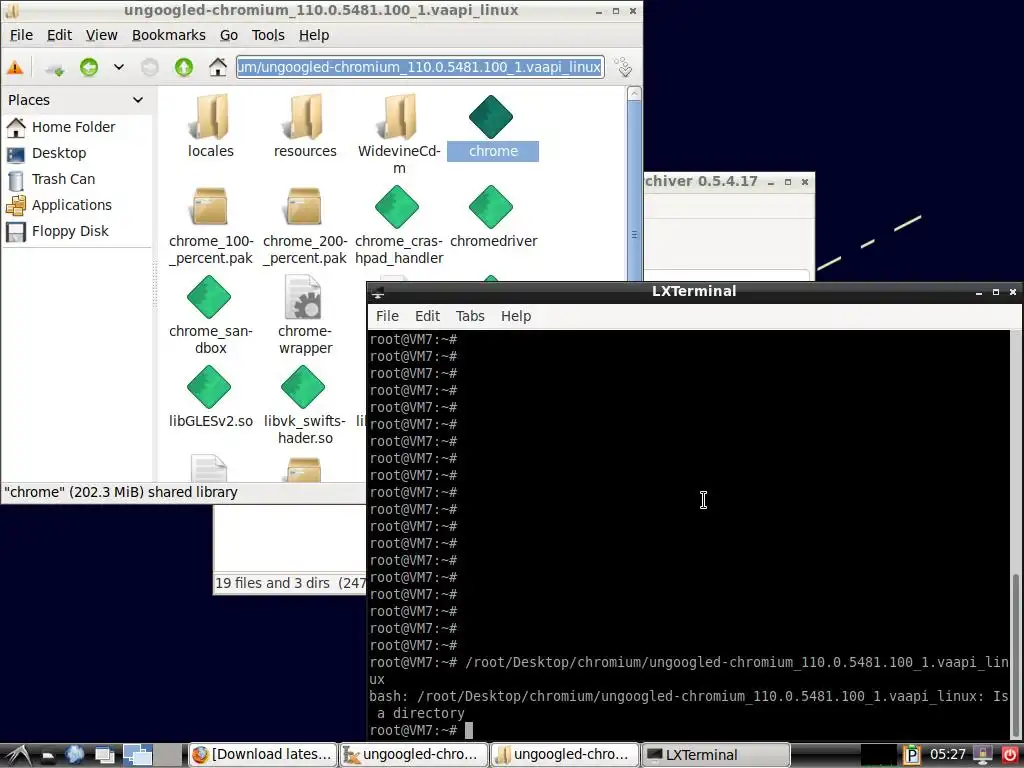The height and width of the screenshot is (768, 1024).
Task: Click the '19 files and 3 dirs' status text
Action: (x=273, y=583)
